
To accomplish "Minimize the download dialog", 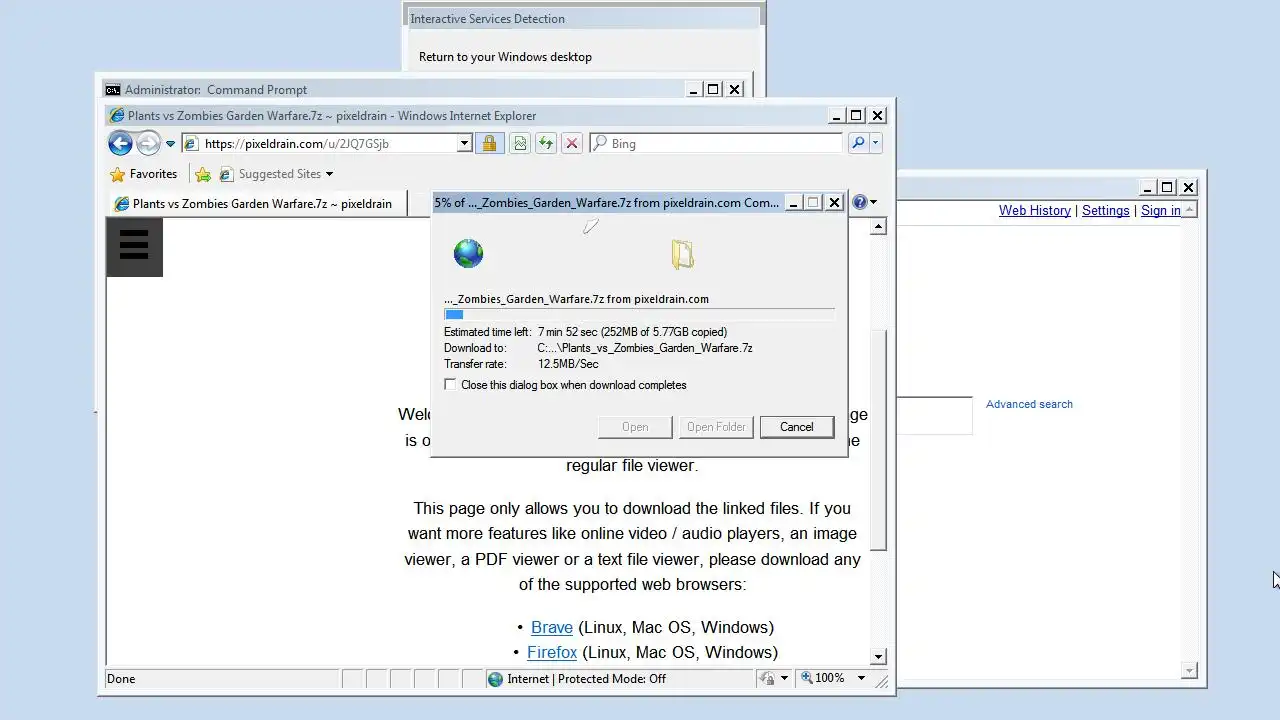I will pyautogui.click(x=793, y=202).
